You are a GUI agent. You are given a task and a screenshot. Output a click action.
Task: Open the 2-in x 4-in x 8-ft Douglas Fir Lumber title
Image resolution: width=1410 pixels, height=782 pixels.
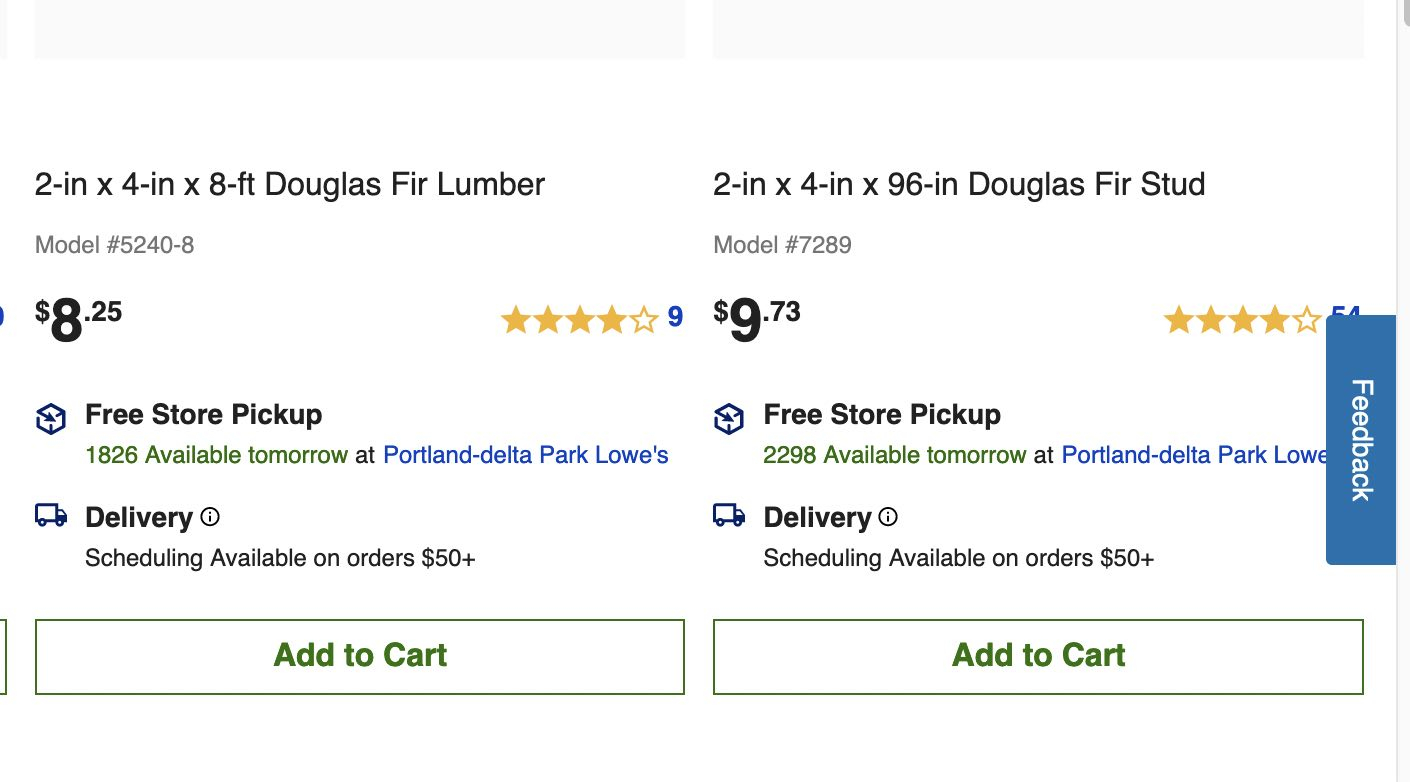(290, 185)
